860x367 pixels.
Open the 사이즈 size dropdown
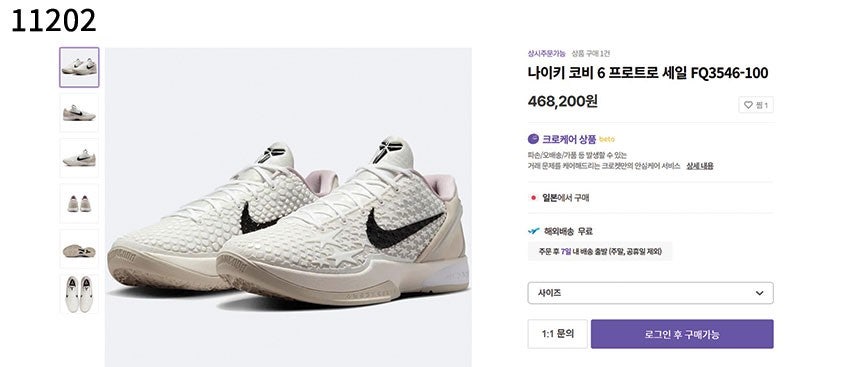click(x=650, y=293)
